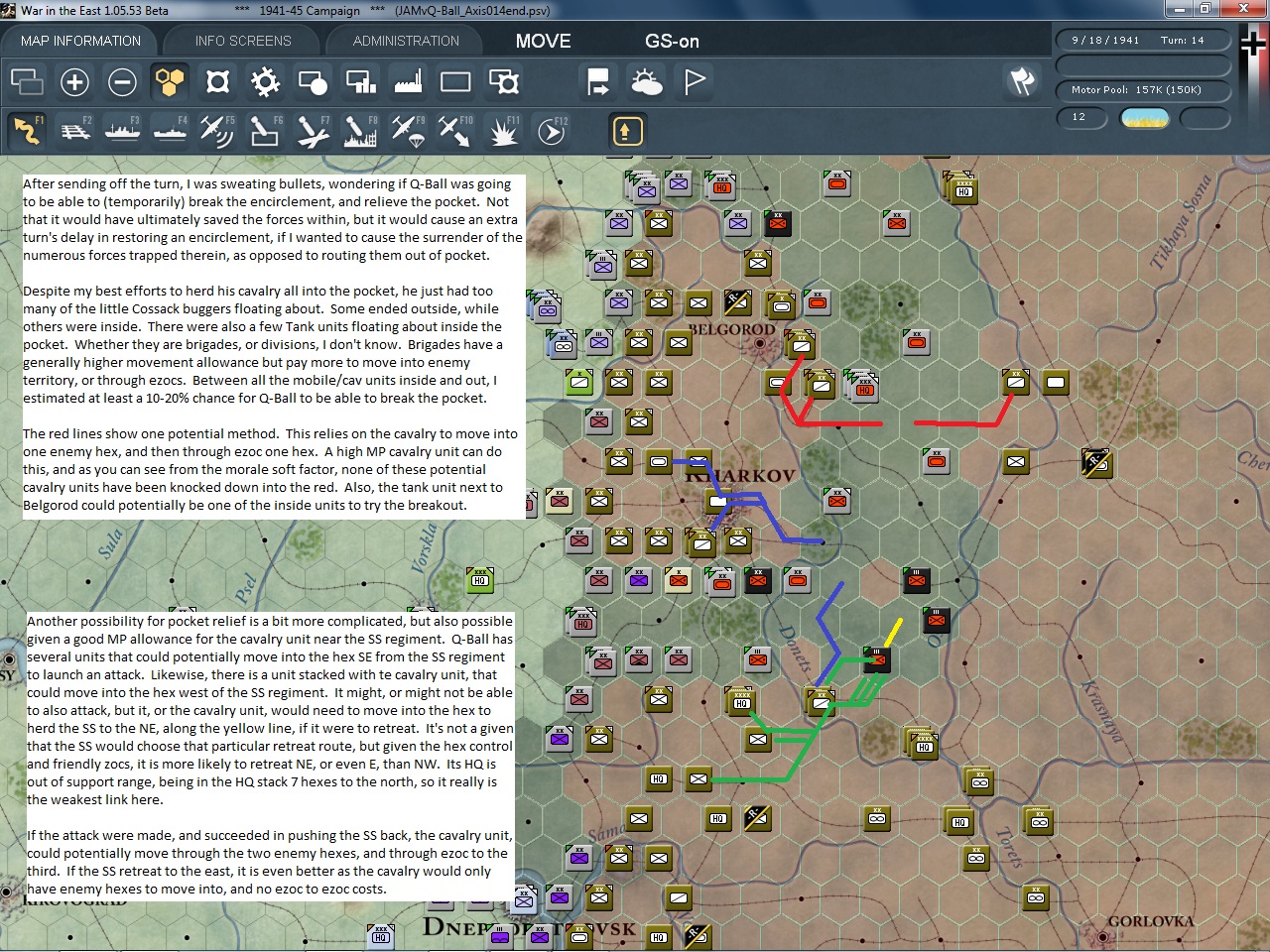Click the overlapping windows icon in toolbar
The width and height of the screenshot is (1270, 952).
click(27, 81)
